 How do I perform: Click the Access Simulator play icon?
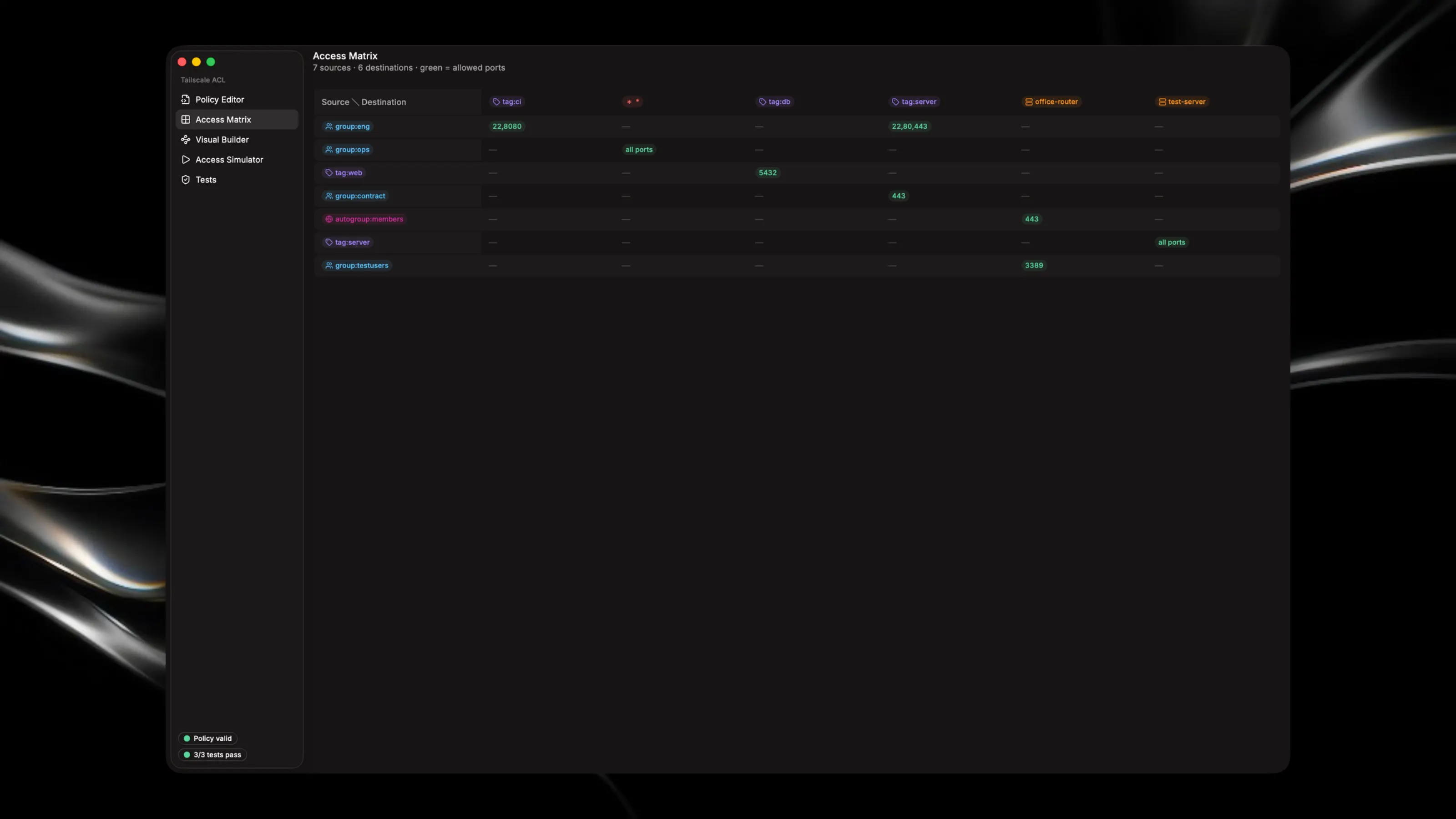click(185, 159)
